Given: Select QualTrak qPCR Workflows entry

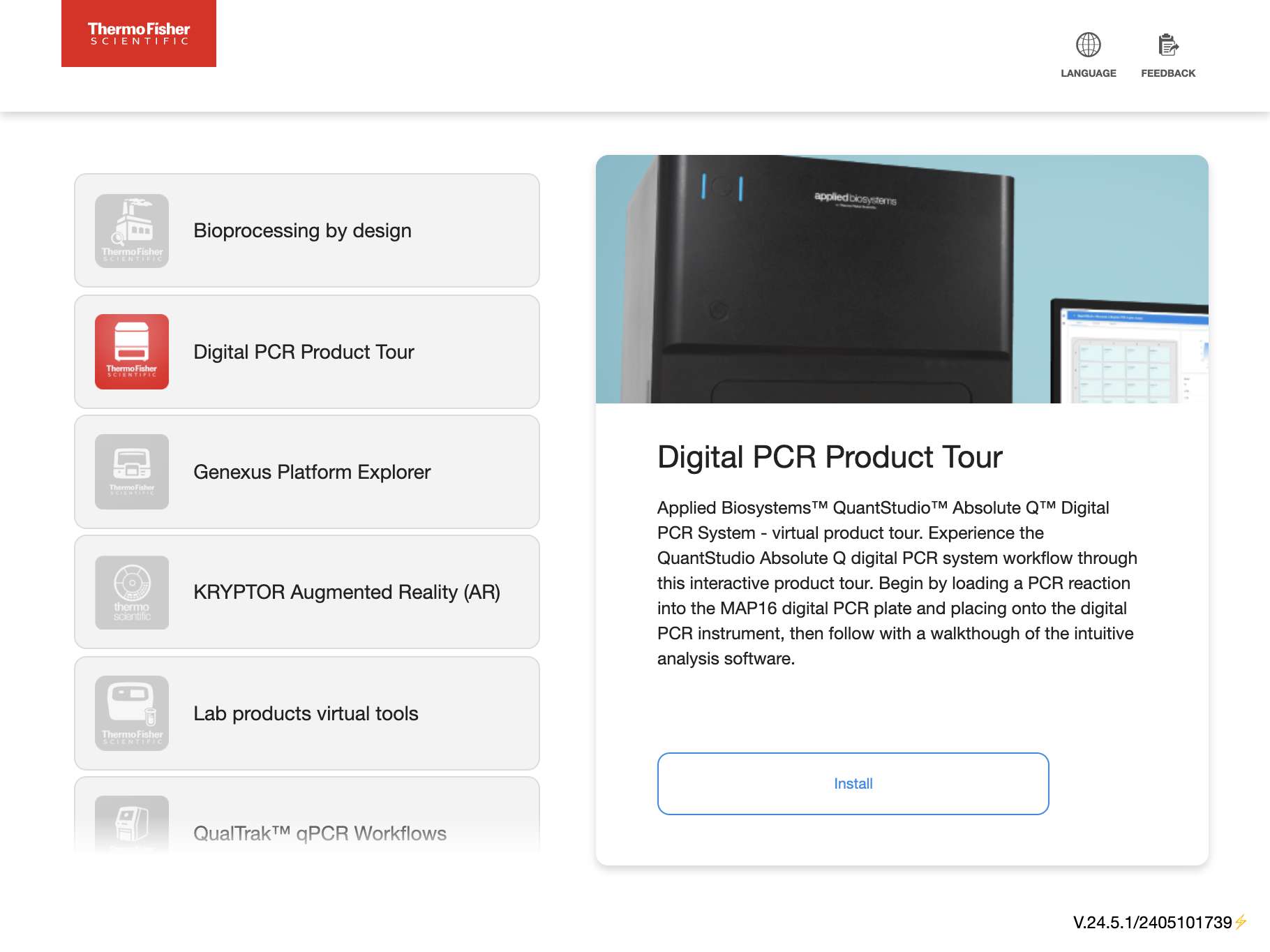Looking at the screenshot, I should pos(307,815).
